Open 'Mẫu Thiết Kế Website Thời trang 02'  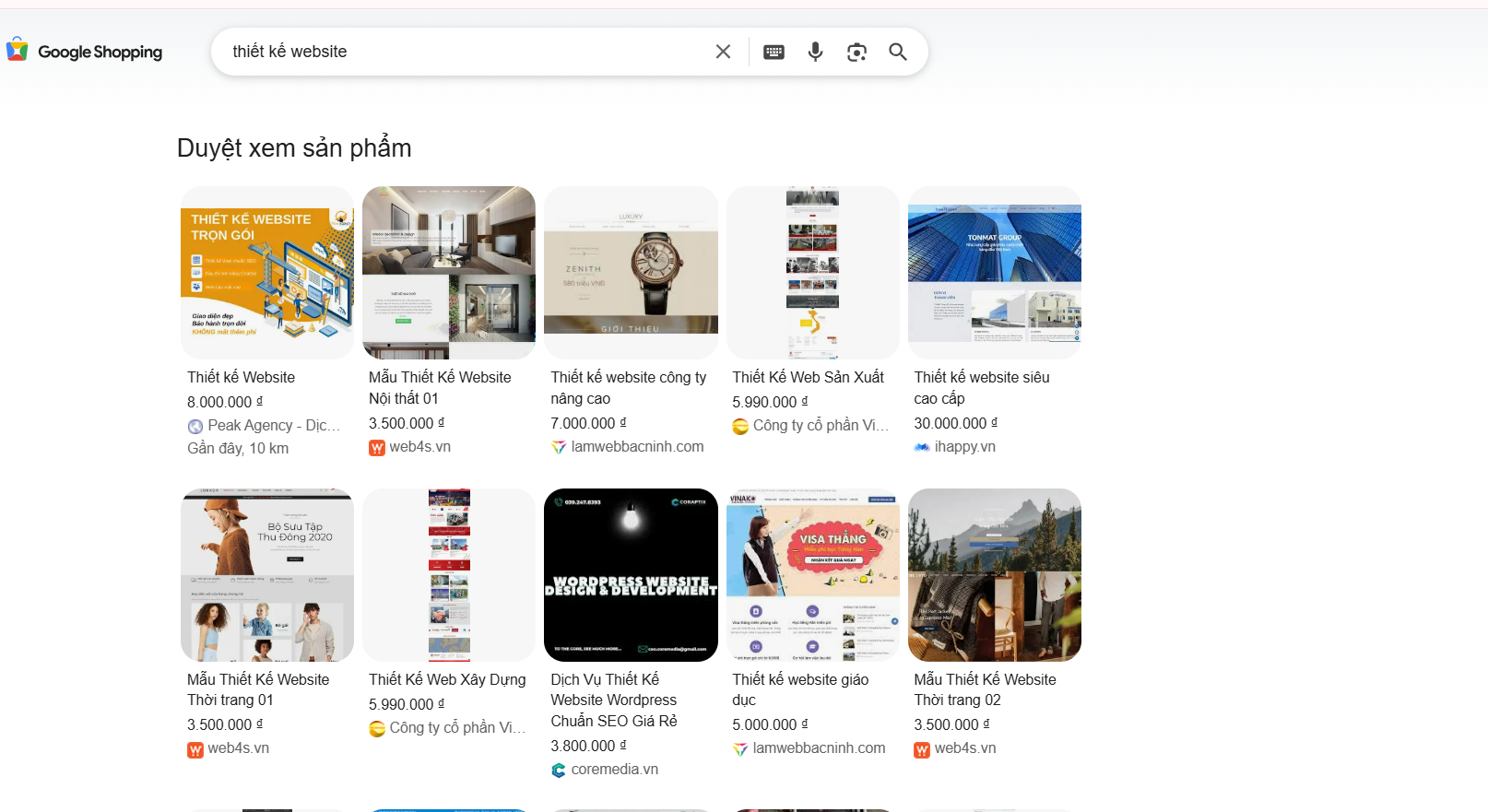985,689
